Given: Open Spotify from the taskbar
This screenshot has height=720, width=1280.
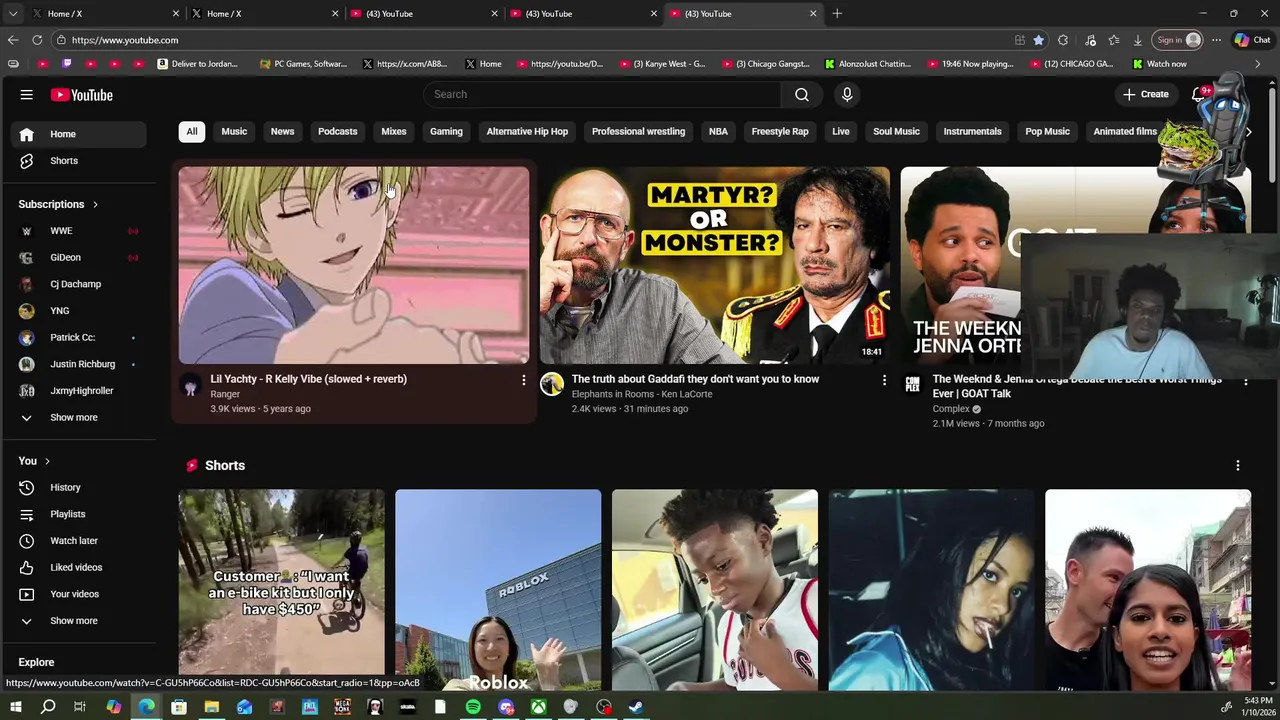Looking at the screenshot, I should 473,707.
